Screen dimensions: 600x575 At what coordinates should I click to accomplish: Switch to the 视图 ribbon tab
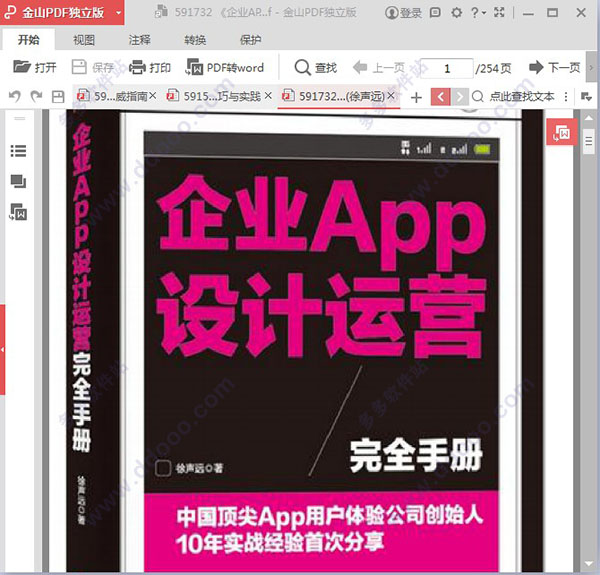coord(84,40)
